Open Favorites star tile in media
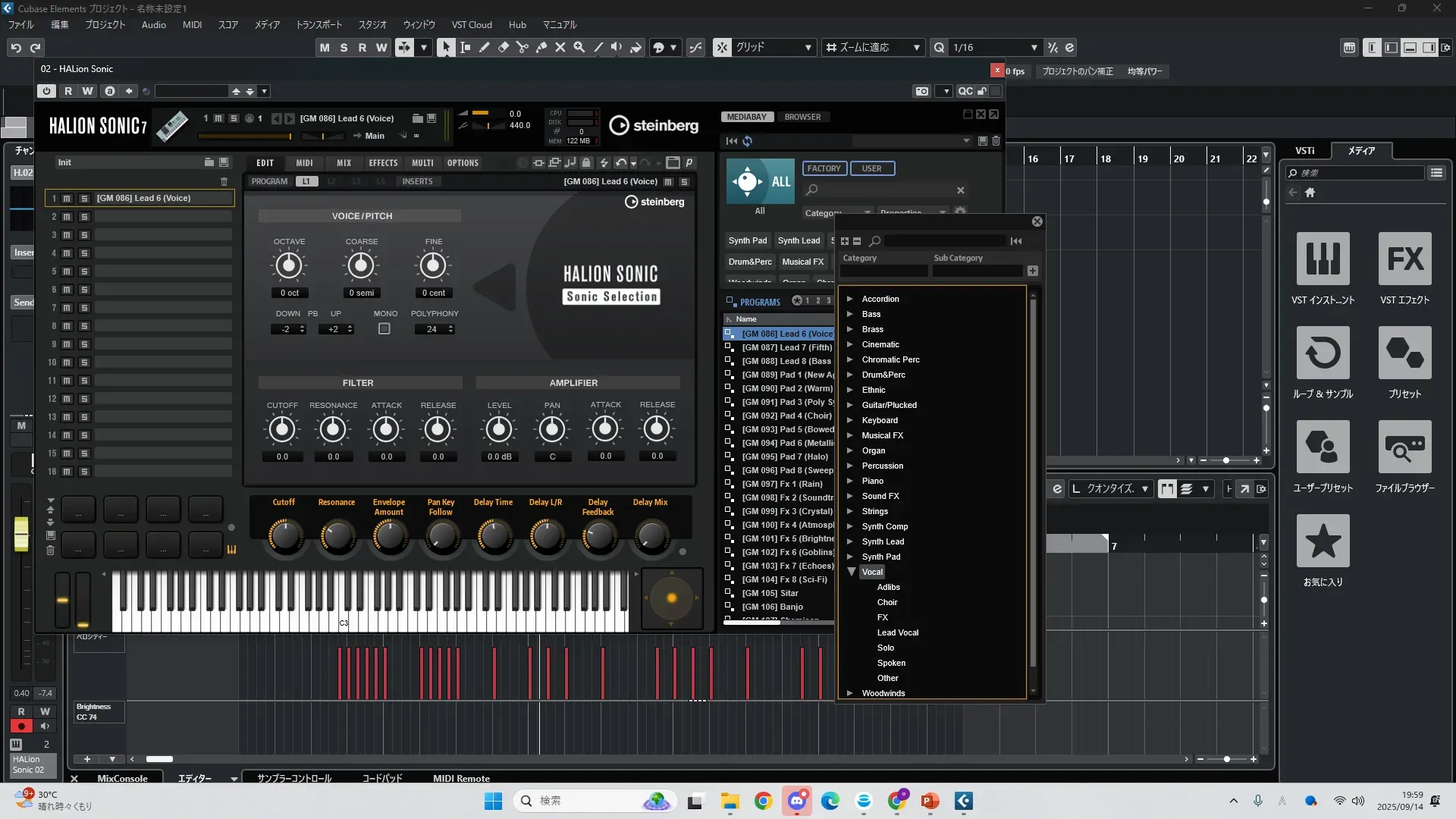Image resolution: width=1456 pixels, height=819 pixels. click(x=1323, y=541)
